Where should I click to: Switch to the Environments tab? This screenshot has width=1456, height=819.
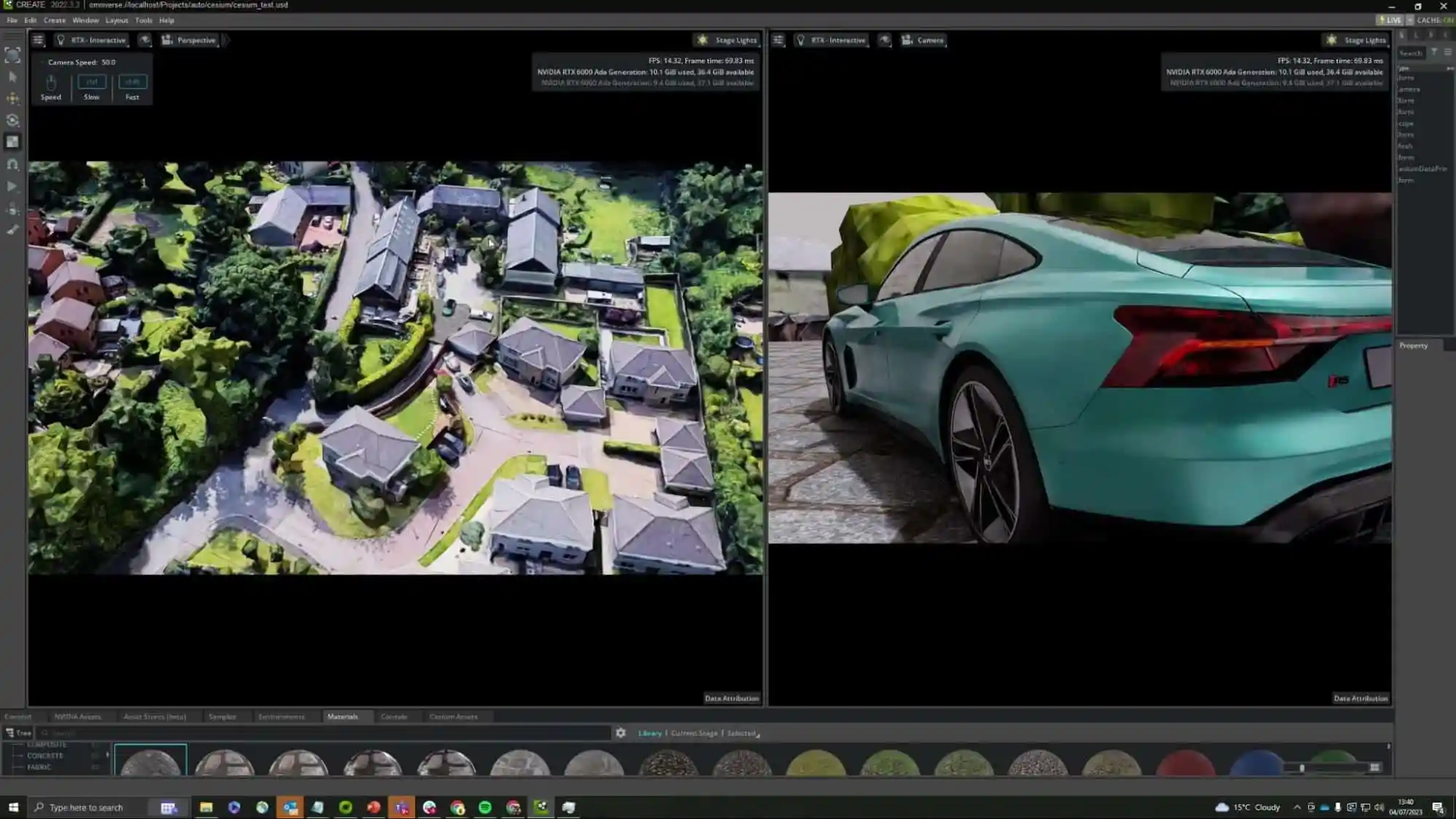click(x=281, y=716)
